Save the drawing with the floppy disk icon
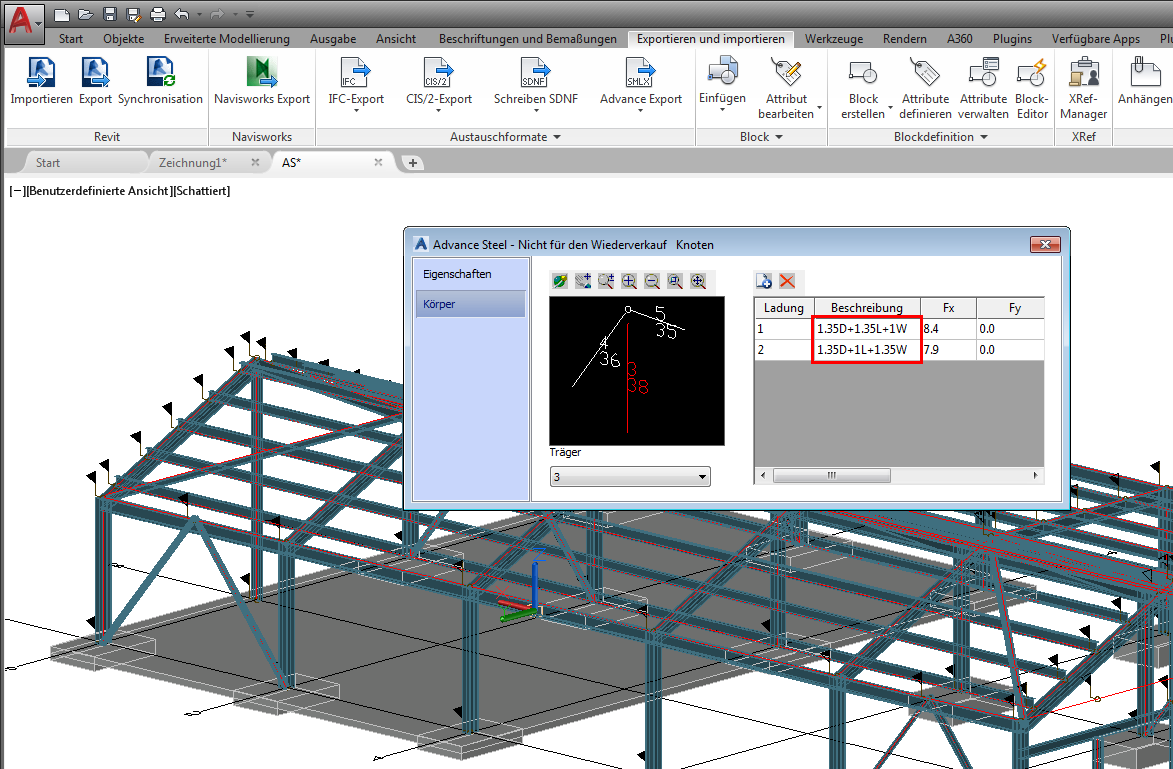 point(110,14)
